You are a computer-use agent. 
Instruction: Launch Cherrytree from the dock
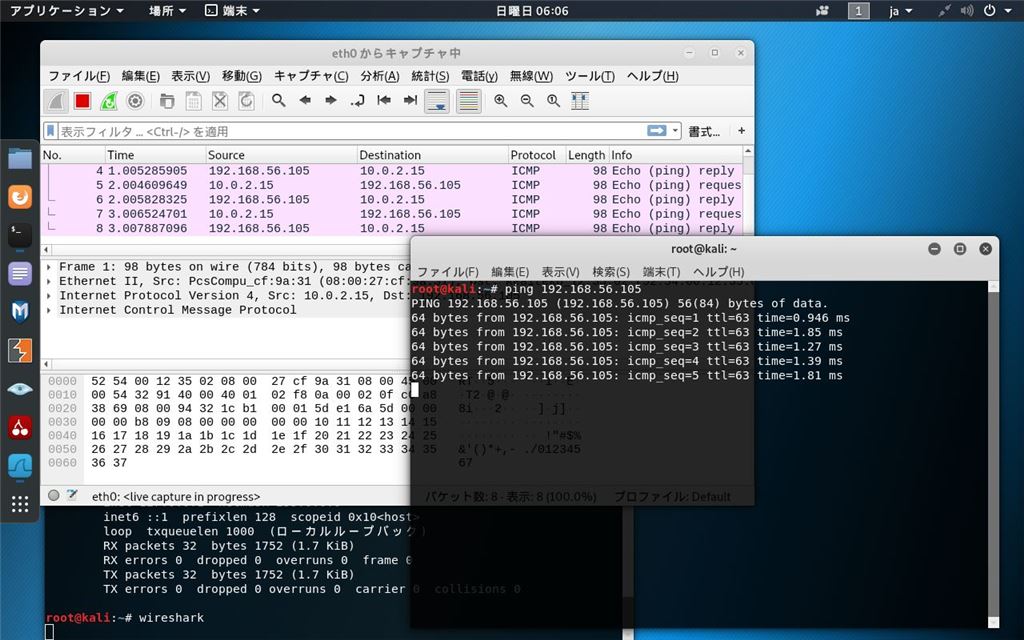point(20,428)
